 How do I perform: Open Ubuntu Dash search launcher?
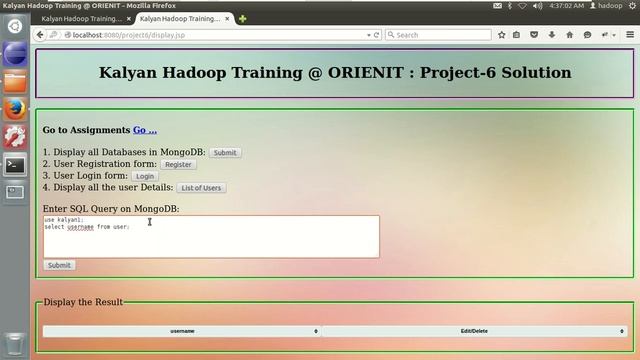coord(15,27)
